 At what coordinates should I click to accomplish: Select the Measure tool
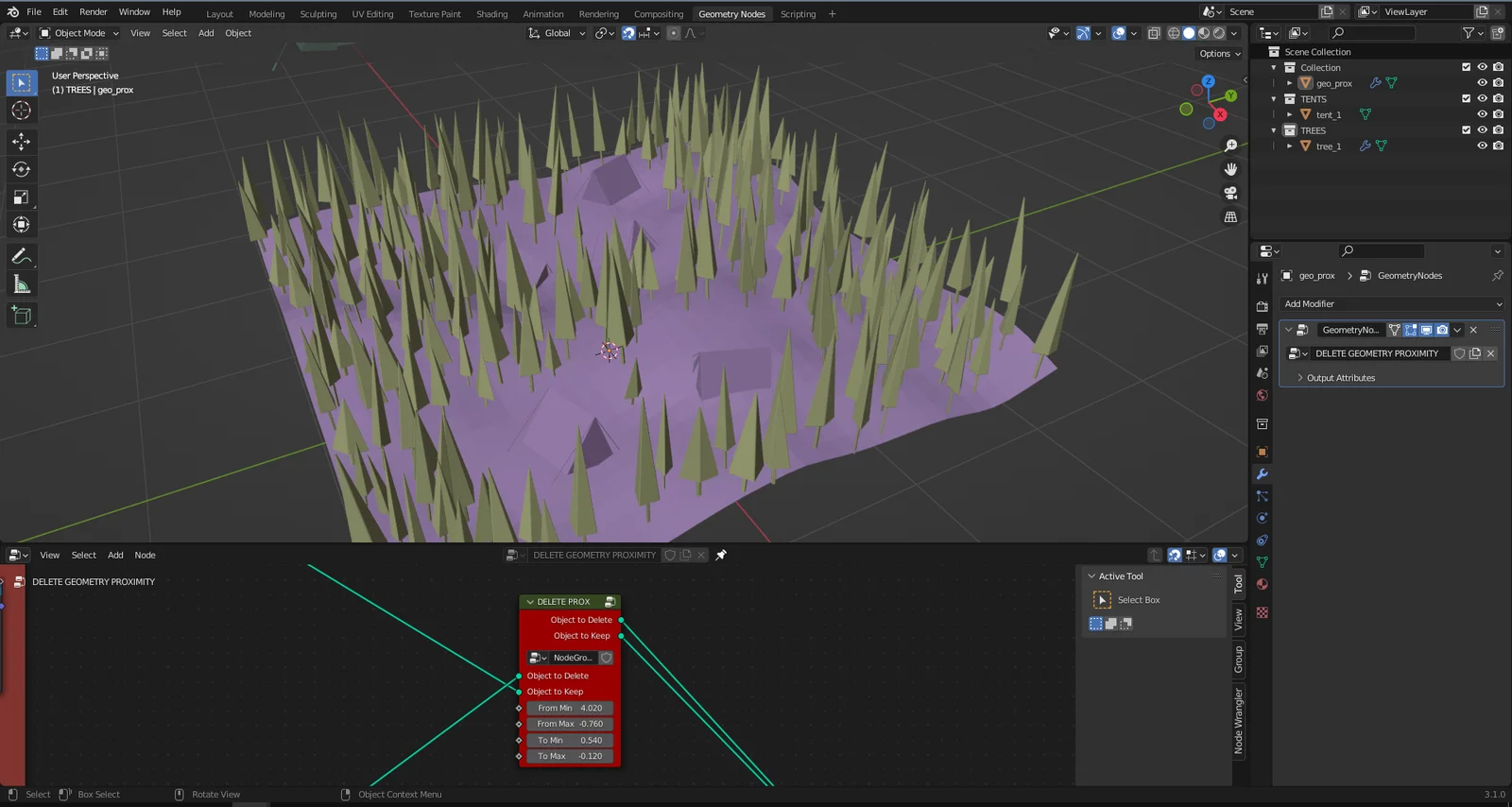(x=21, y=285)
